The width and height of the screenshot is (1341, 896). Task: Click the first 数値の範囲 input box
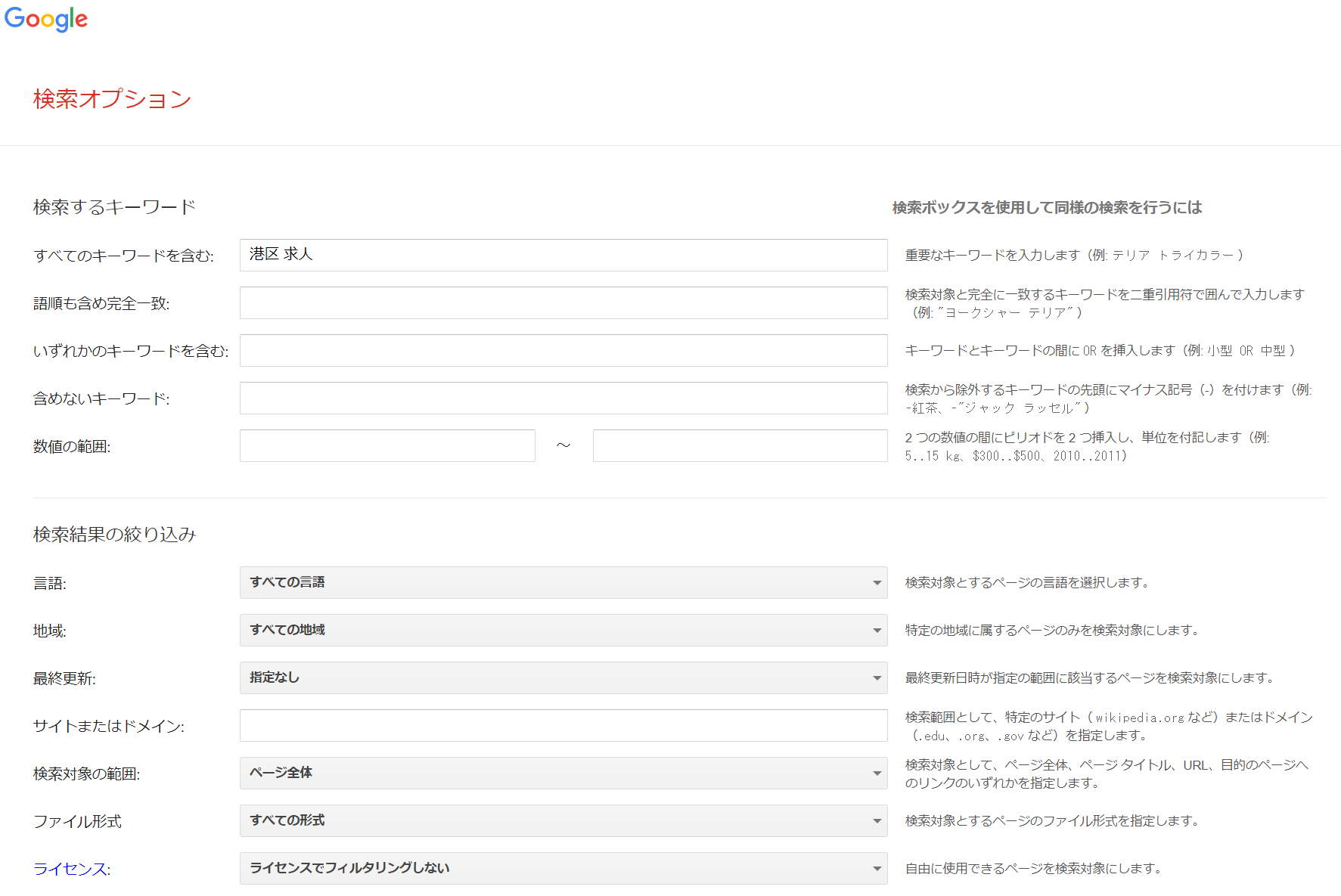(x=387, y=445)
